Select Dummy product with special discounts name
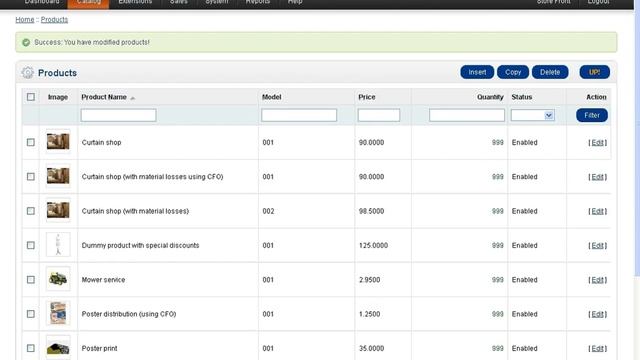640x360 pixels. click(140, 245)
